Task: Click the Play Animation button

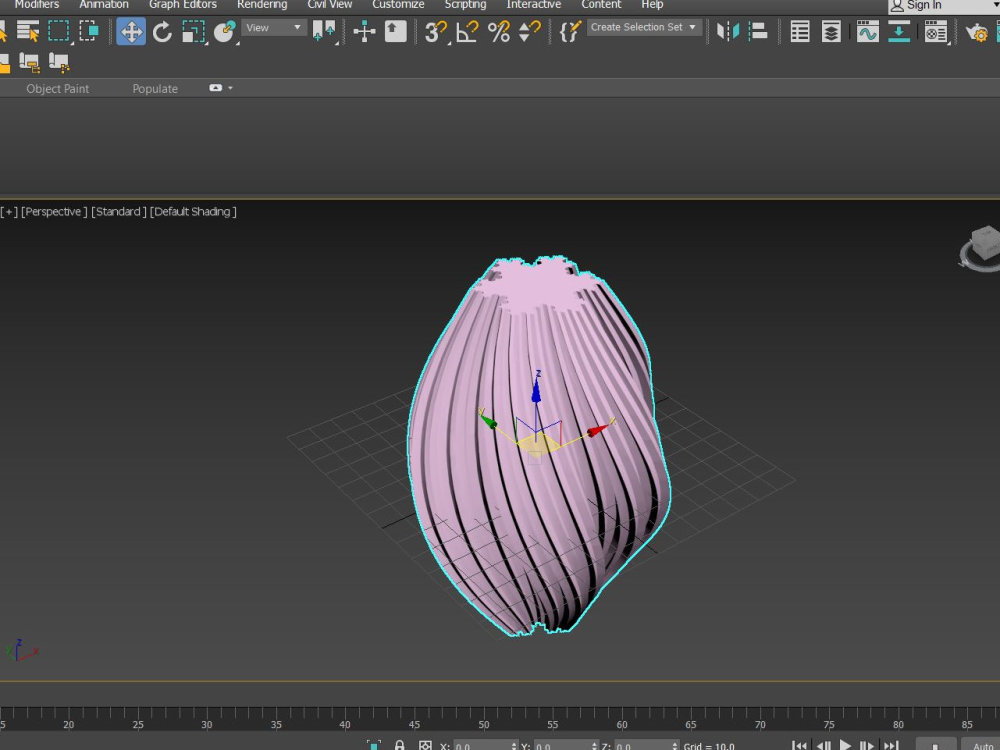Action: coord(845,744)
